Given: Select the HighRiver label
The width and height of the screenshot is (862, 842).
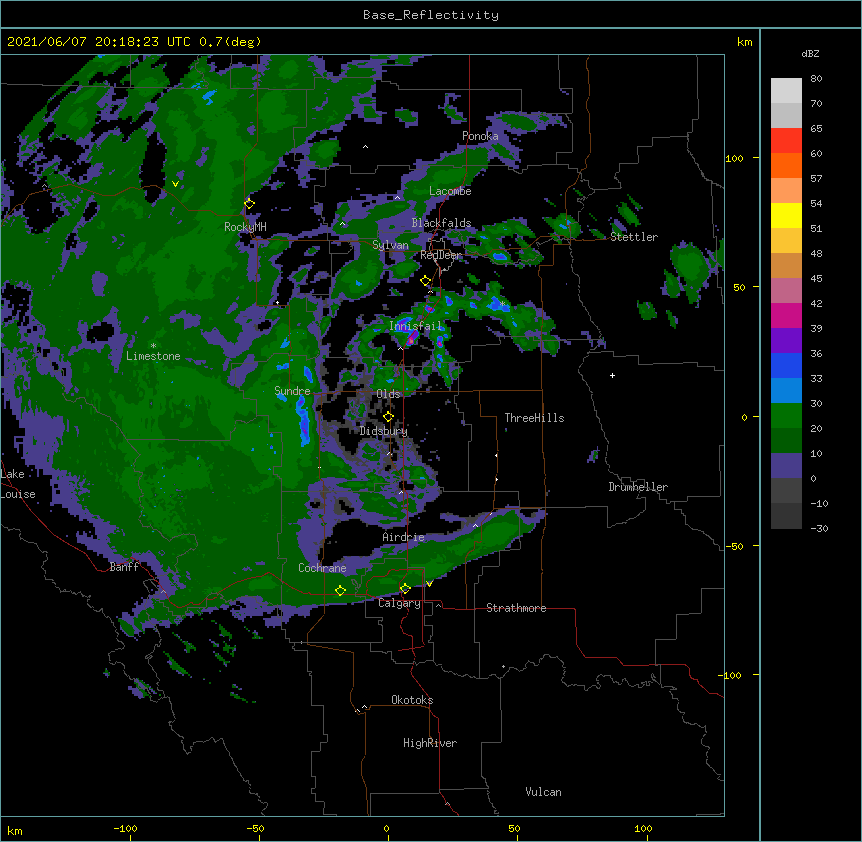Looking at the screenshot, I should coord(430,743).
